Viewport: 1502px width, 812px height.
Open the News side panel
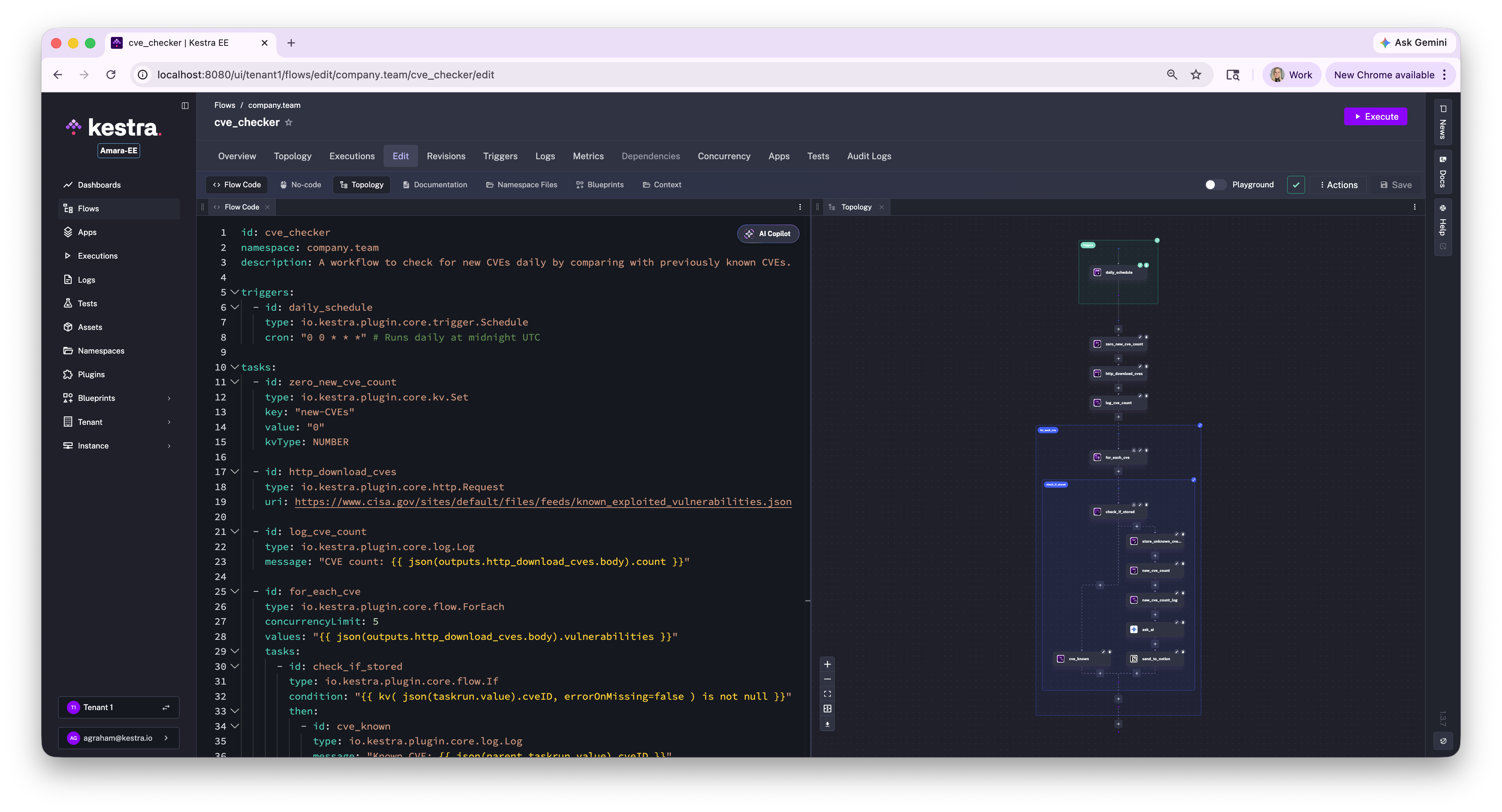coord(1442,122)
